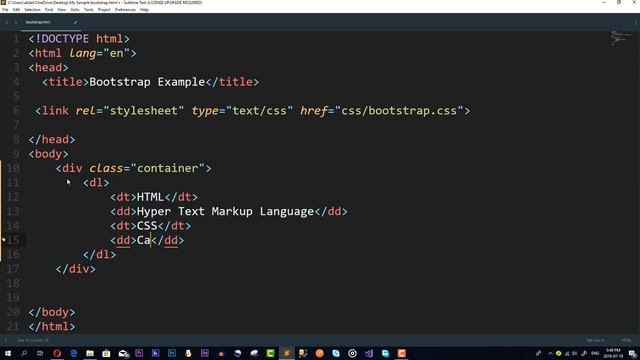Open the Tab Size selector in the status bar
The height and width of the screenshot is (360, 640).
coord(595,340)
